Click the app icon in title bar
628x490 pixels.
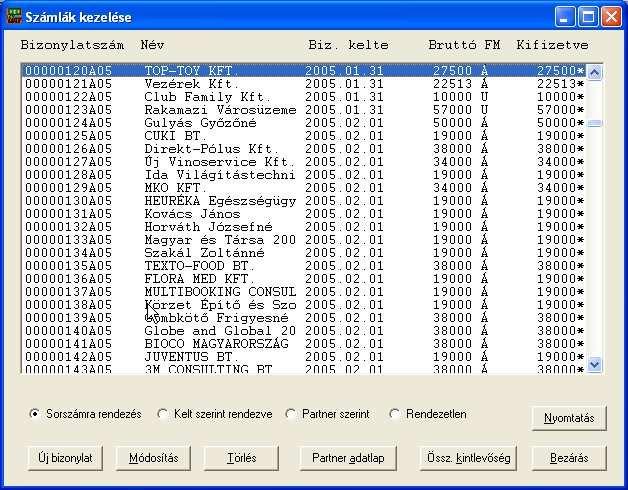pos(14,16)
